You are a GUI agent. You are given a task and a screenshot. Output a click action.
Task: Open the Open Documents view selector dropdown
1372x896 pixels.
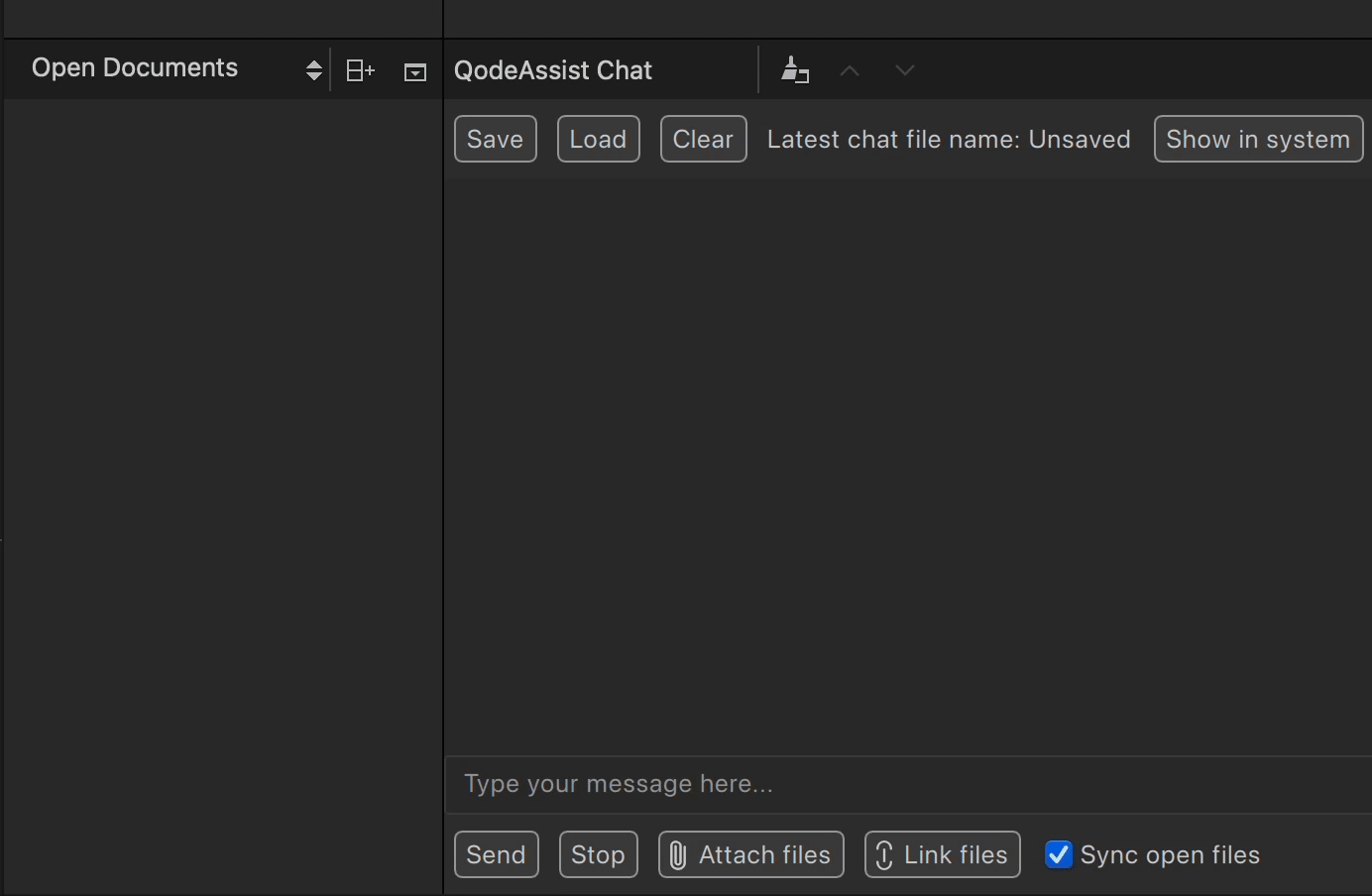tap(176, 69)
